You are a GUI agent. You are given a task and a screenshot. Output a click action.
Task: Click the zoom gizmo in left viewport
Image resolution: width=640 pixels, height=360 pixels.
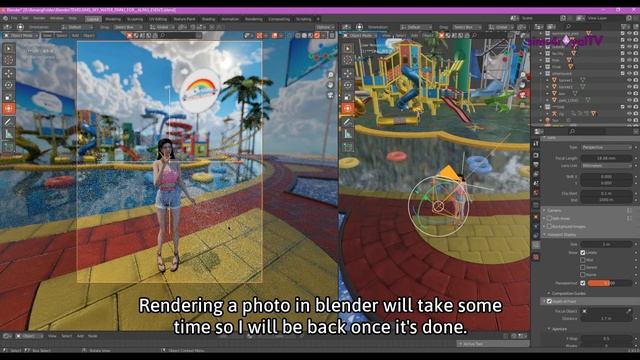point(330,75)
